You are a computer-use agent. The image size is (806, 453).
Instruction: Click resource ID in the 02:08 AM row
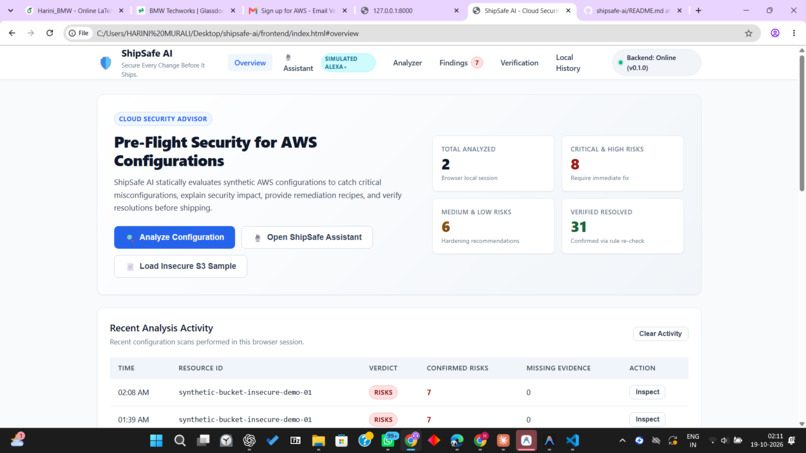[245, 392]
